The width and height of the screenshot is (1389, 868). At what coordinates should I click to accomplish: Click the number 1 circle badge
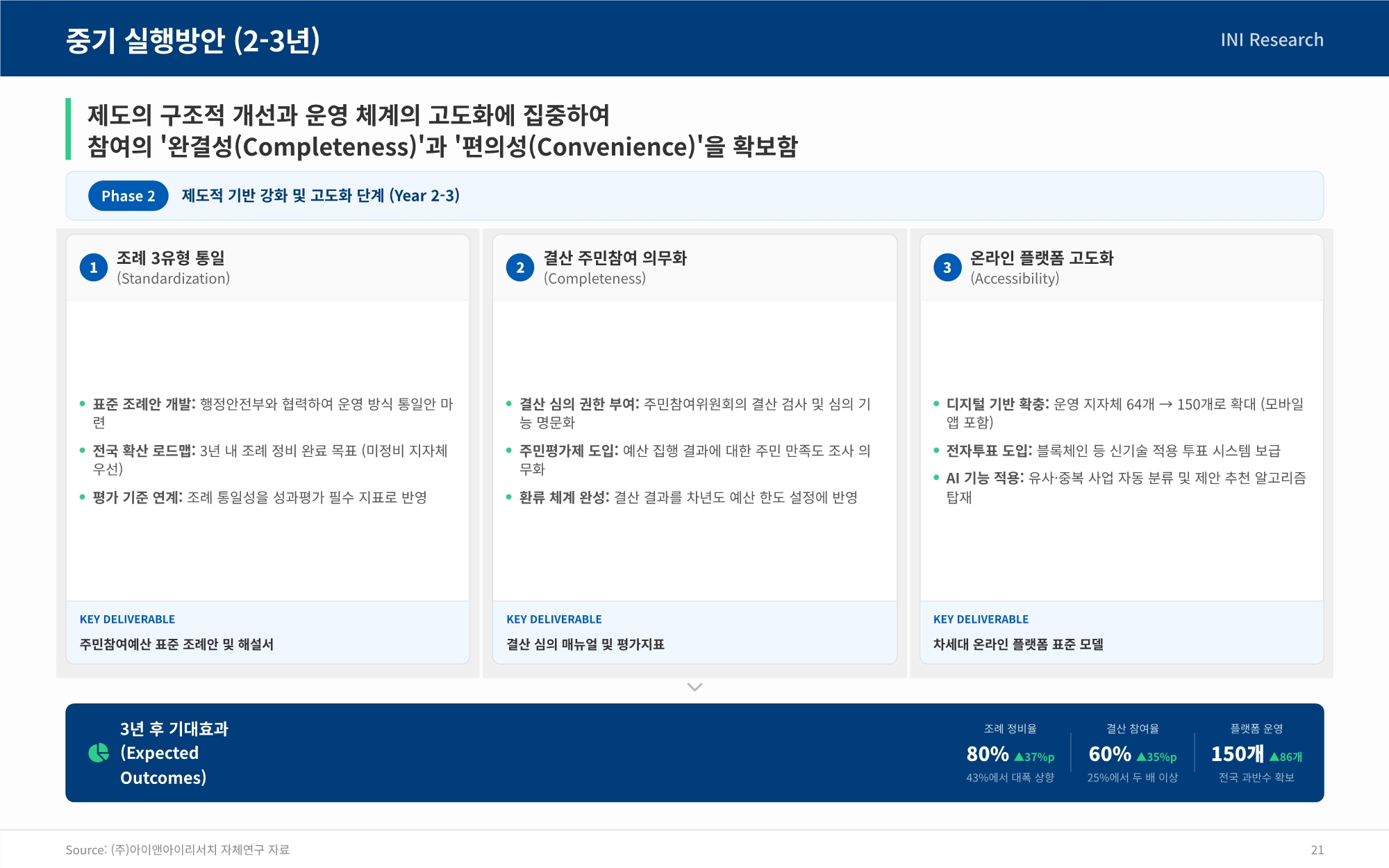(x=94, y=268)
